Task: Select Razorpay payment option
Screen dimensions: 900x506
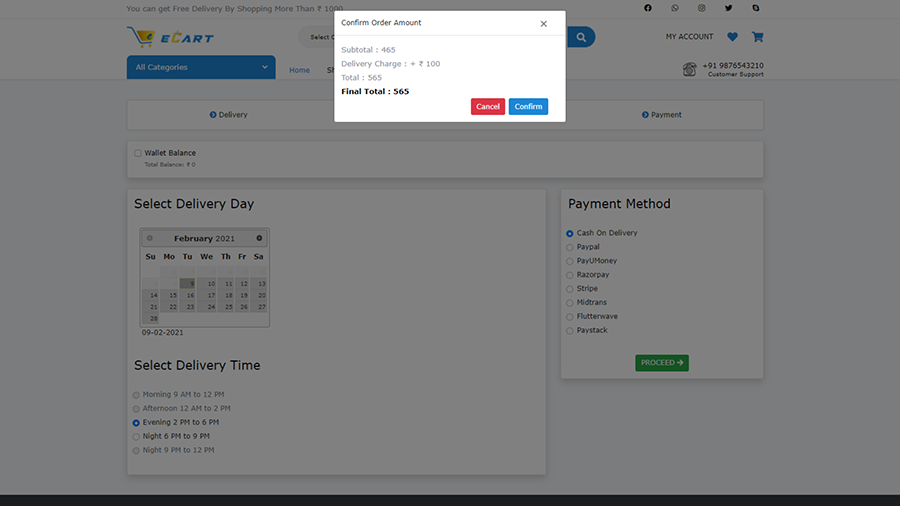Action: click(570, 275)
